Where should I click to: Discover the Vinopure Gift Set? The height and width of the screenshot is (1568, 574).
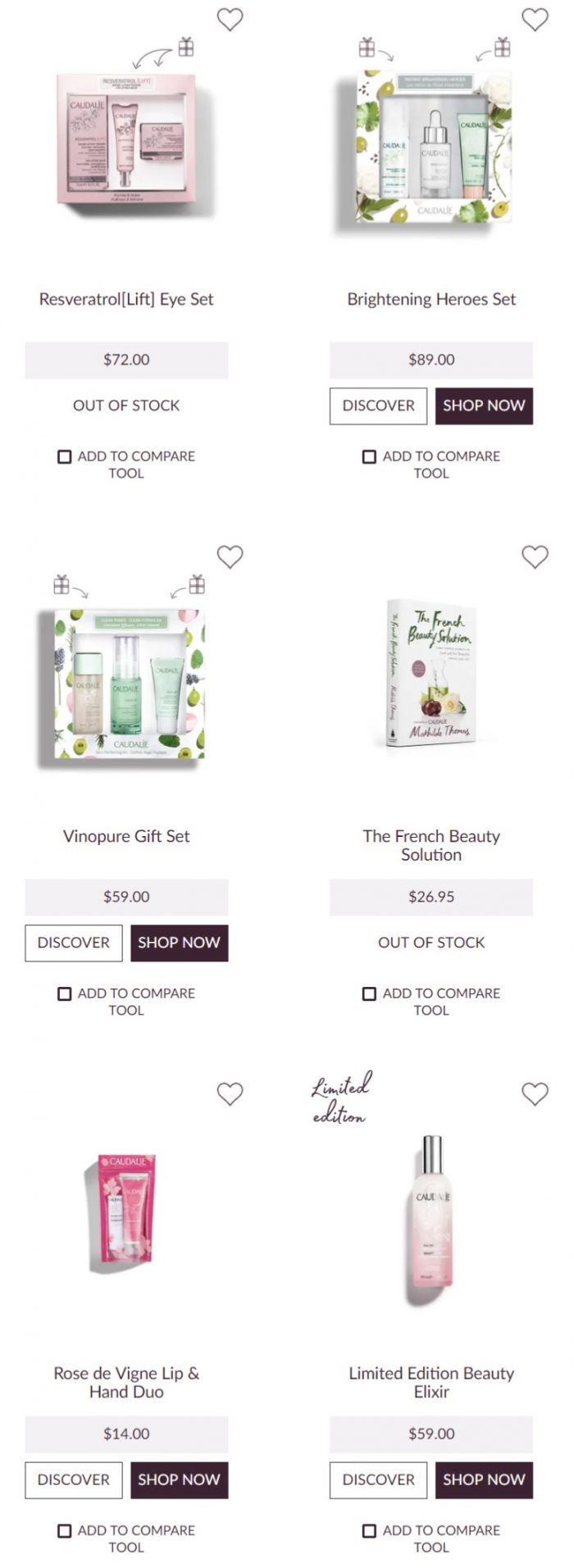(x=74, y=943)
